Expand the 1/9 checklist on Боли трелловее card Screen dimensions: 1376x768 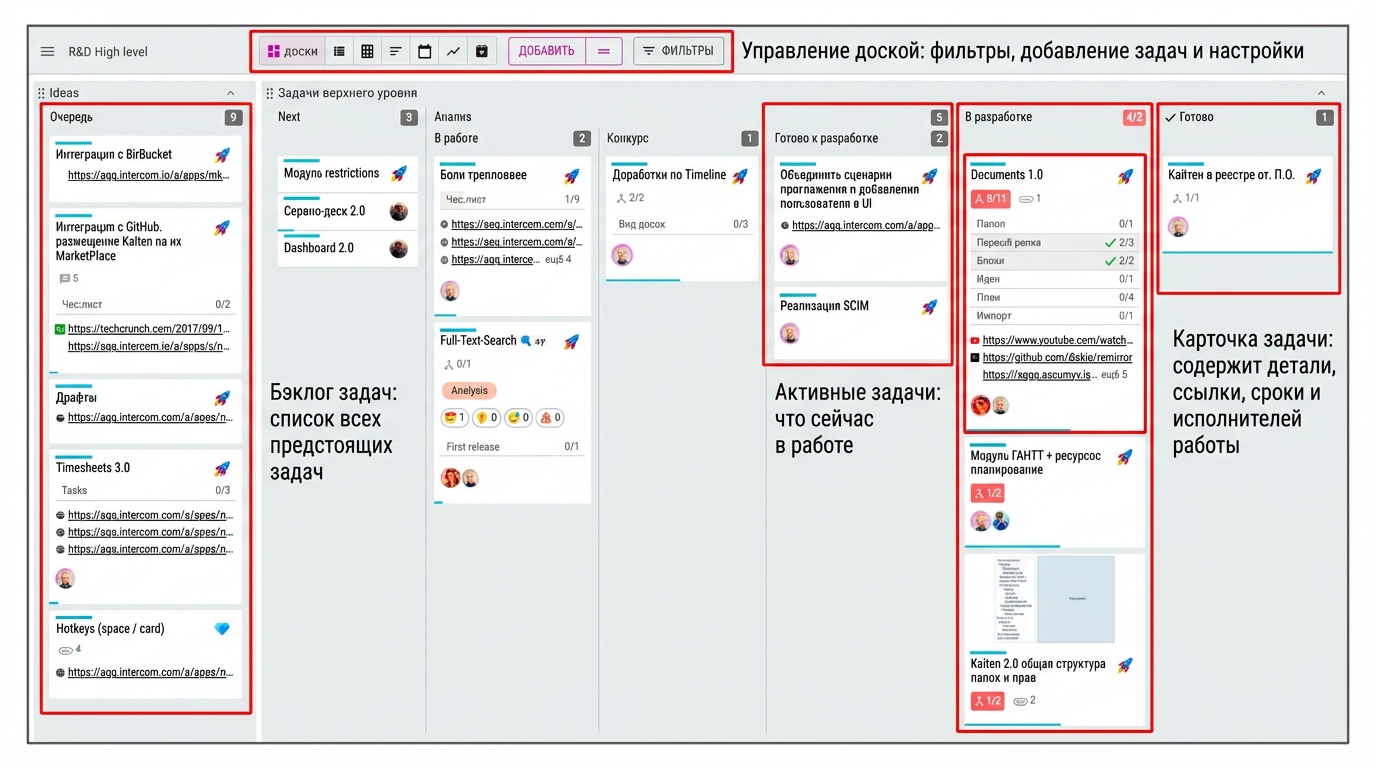[x=512, y=199]
